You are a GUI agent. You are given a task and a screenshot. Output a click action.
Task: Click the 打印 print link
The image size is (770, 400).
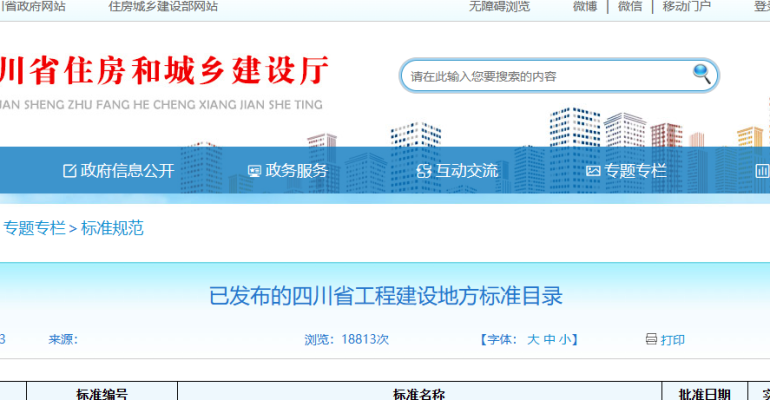(x=673, y=340)
